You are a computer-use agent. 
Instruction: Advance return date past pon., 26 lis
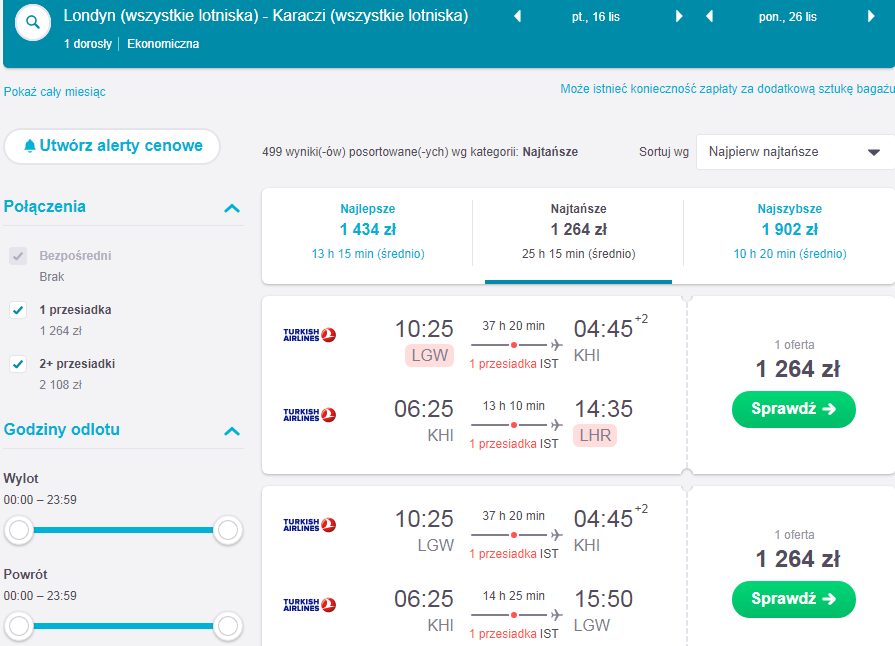tap(871, 17)
